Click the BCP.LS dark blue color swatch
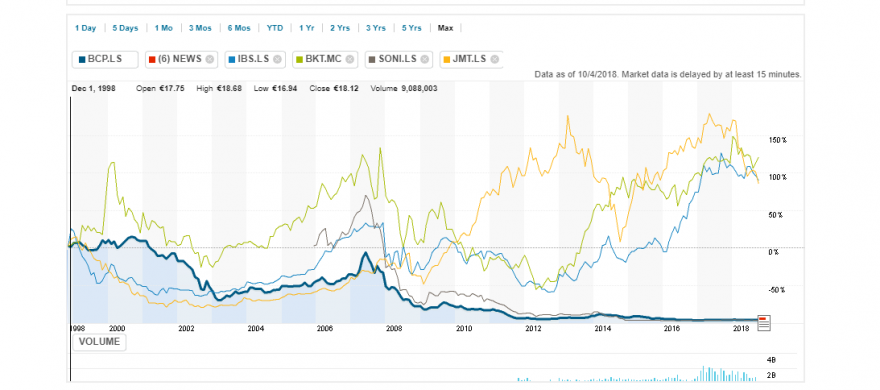880x390 pixels. pos(82,59)
